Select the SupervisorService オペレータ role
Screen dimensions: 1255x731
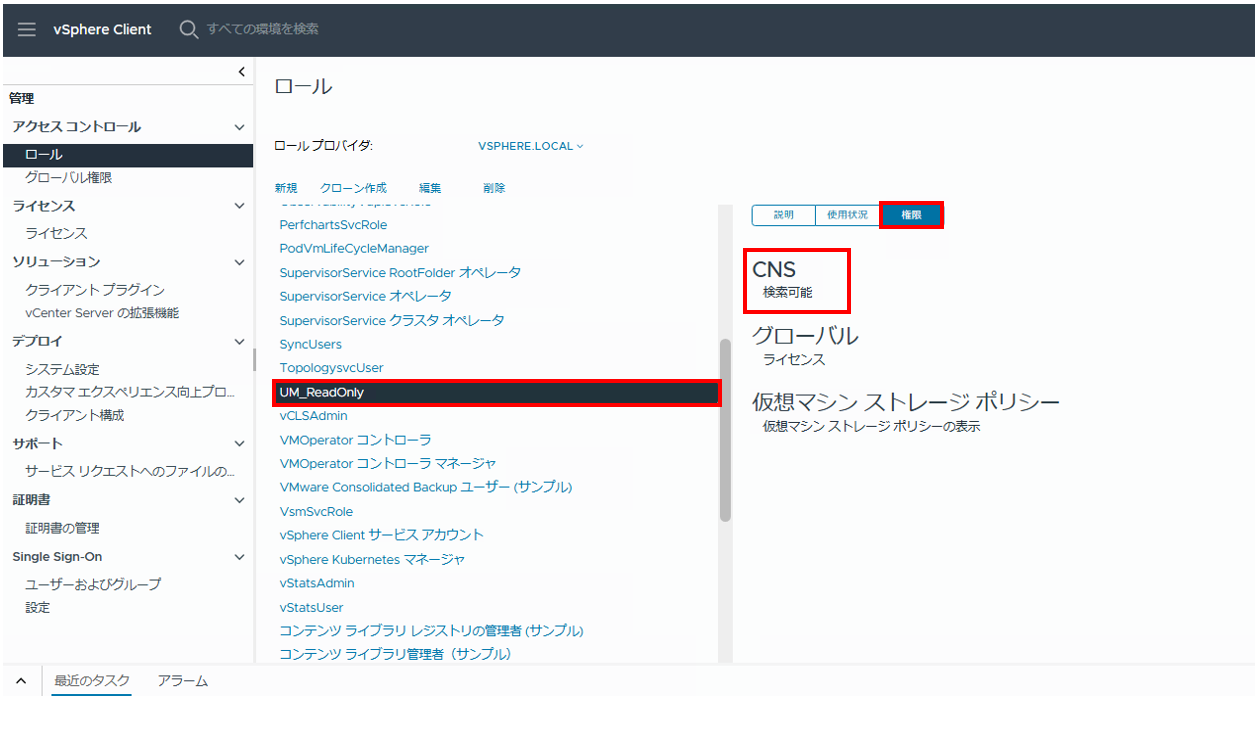pos(365,296)
